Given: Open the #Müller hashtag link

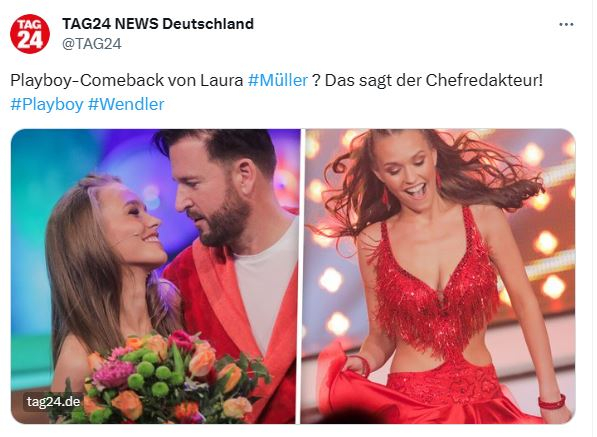Looking at the screenshot, I should 278,80.
